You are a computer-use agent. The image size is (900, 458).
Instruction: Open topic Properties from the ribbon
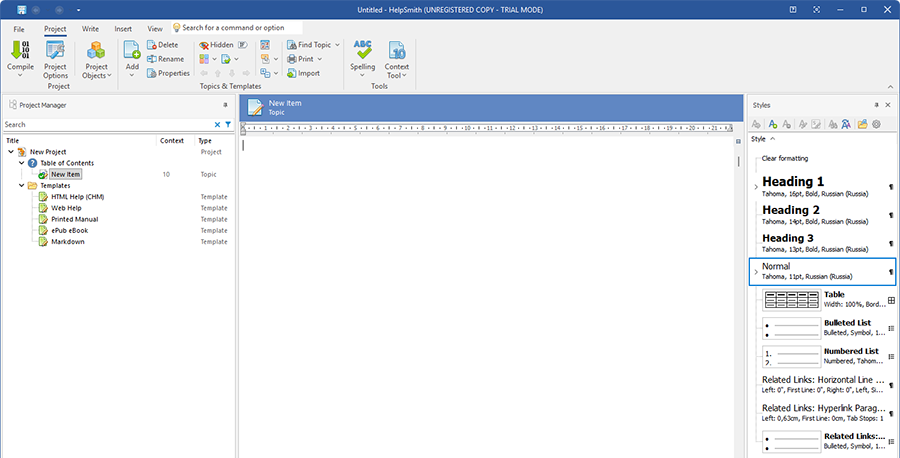(168, 73)
